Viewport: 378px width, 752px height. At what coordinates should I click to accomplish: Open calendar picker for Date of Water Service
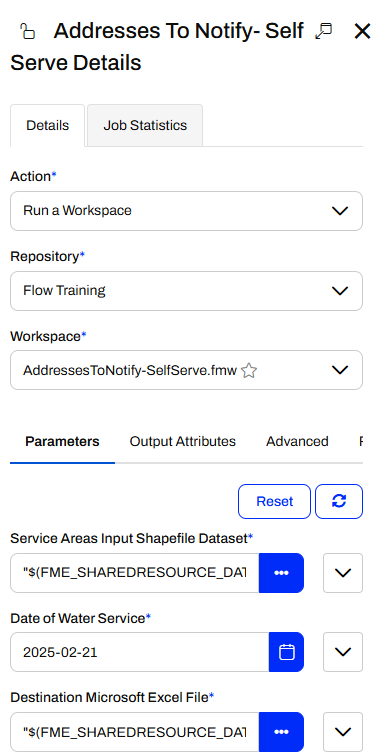coord(286,652)
